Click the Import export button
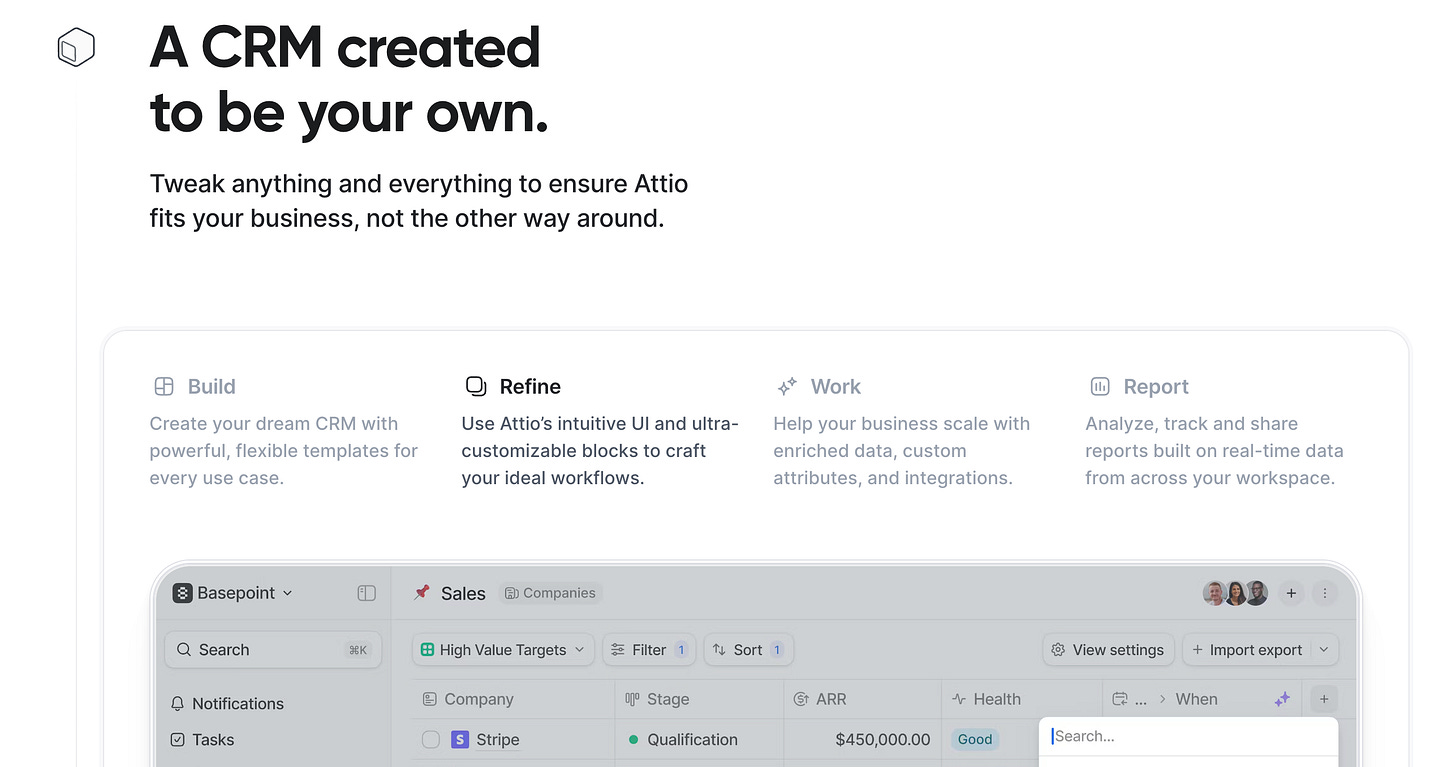 1246,650
